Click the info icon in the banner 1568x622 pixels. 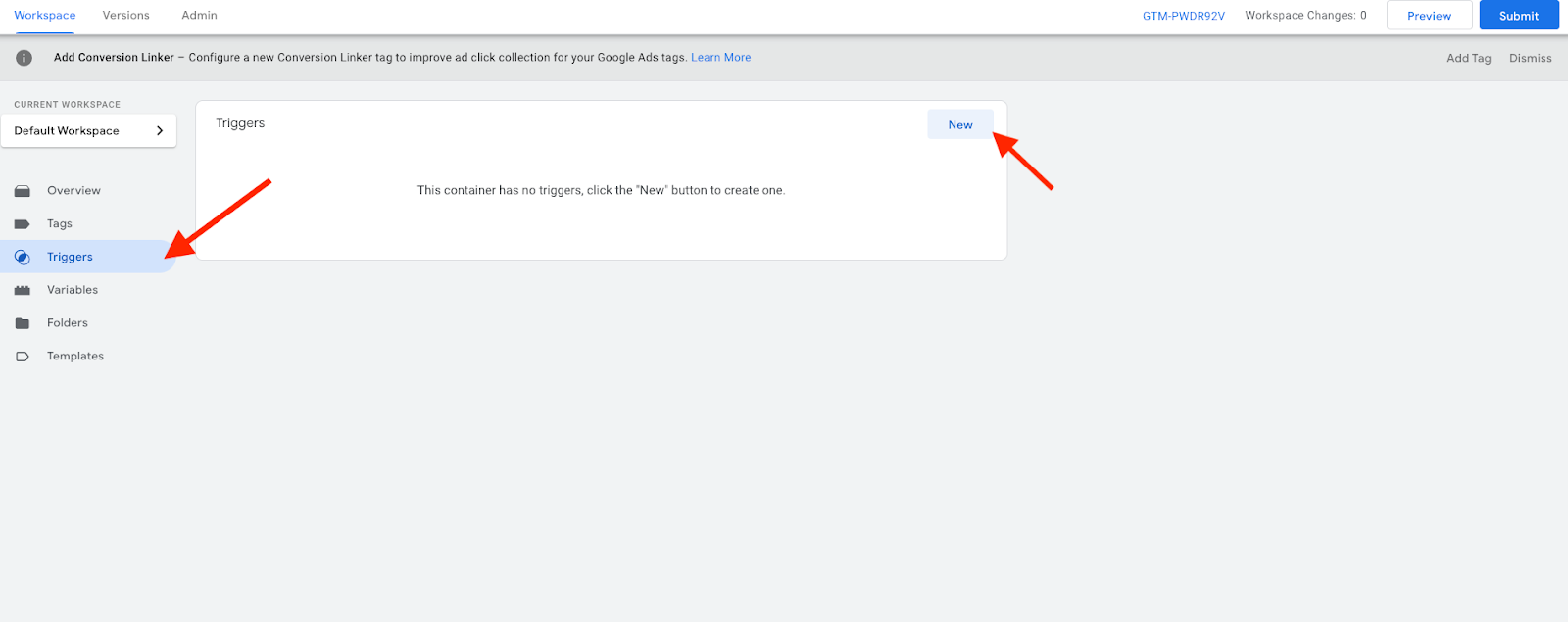24,58
